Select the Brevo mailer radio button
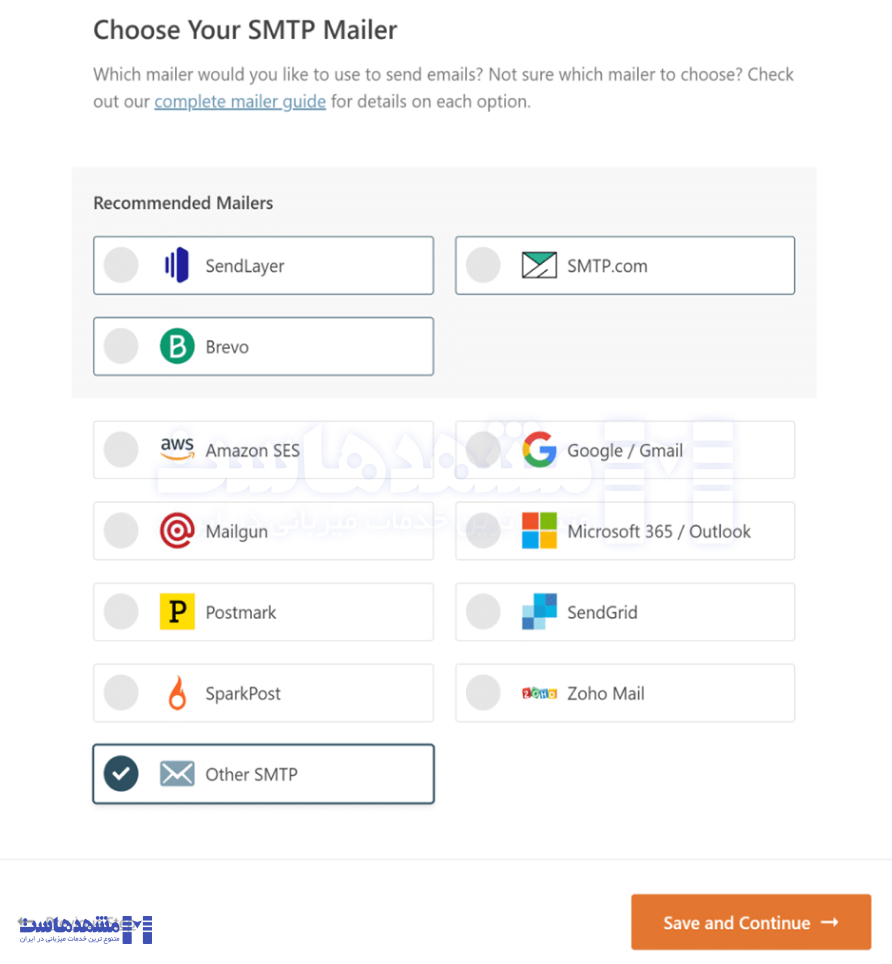892x964 pixels. [121, 346]
